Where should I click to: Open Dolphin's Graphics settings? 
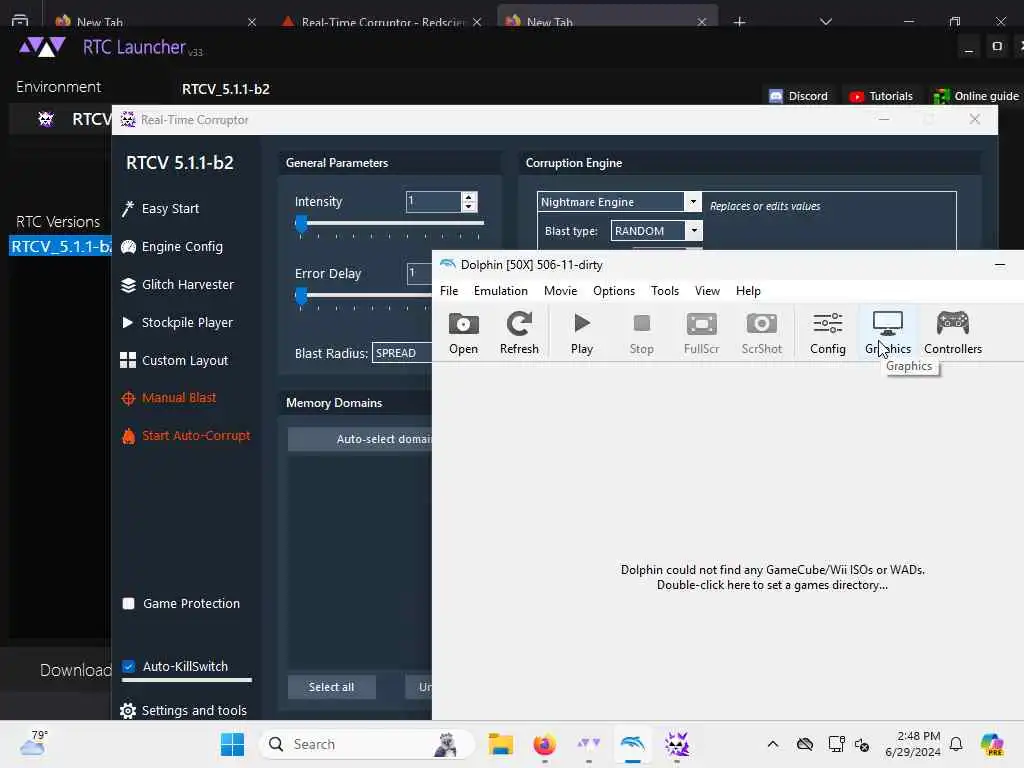point(888,333)
